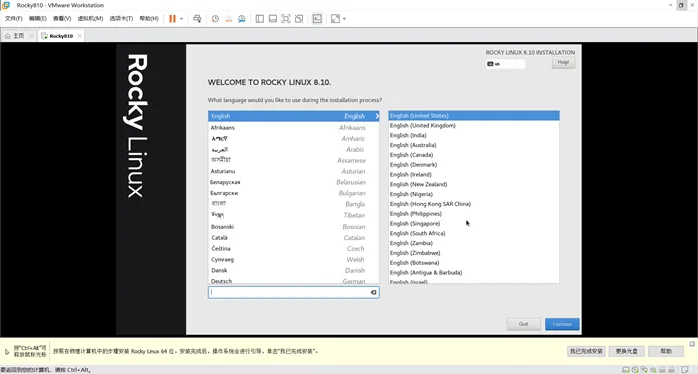Close the Rocky810 tab with its X
The width and height of the screenshot is (698, 374).
(79, 36)
